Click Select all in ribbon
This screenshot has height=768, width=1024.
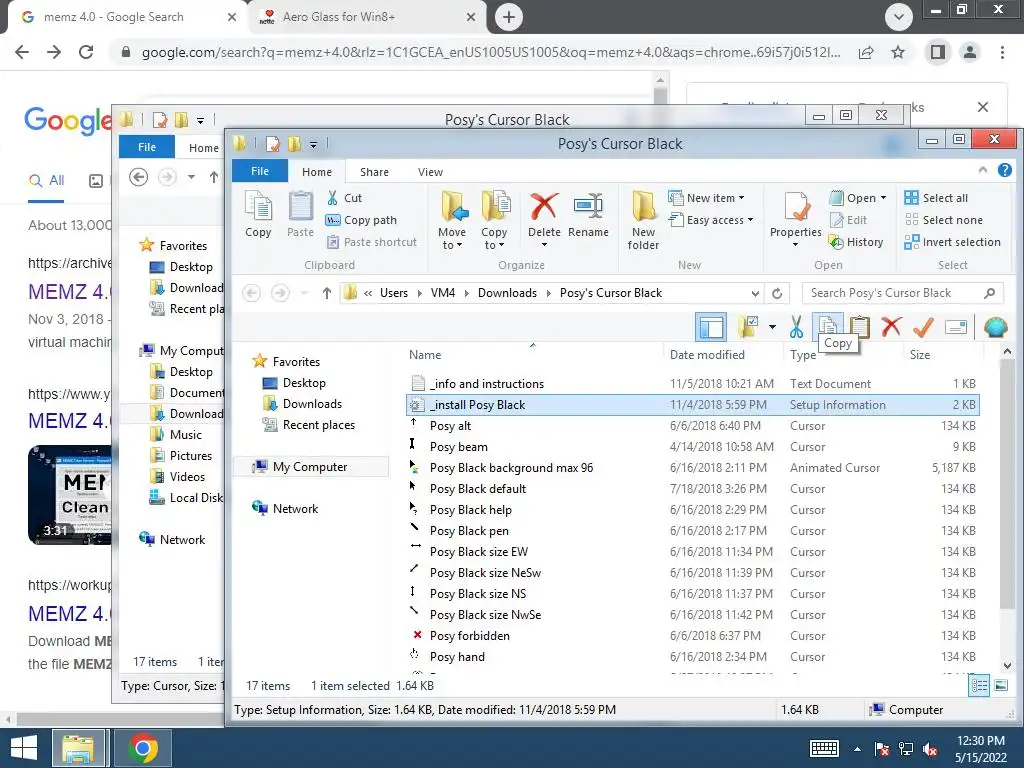point(936,197)
